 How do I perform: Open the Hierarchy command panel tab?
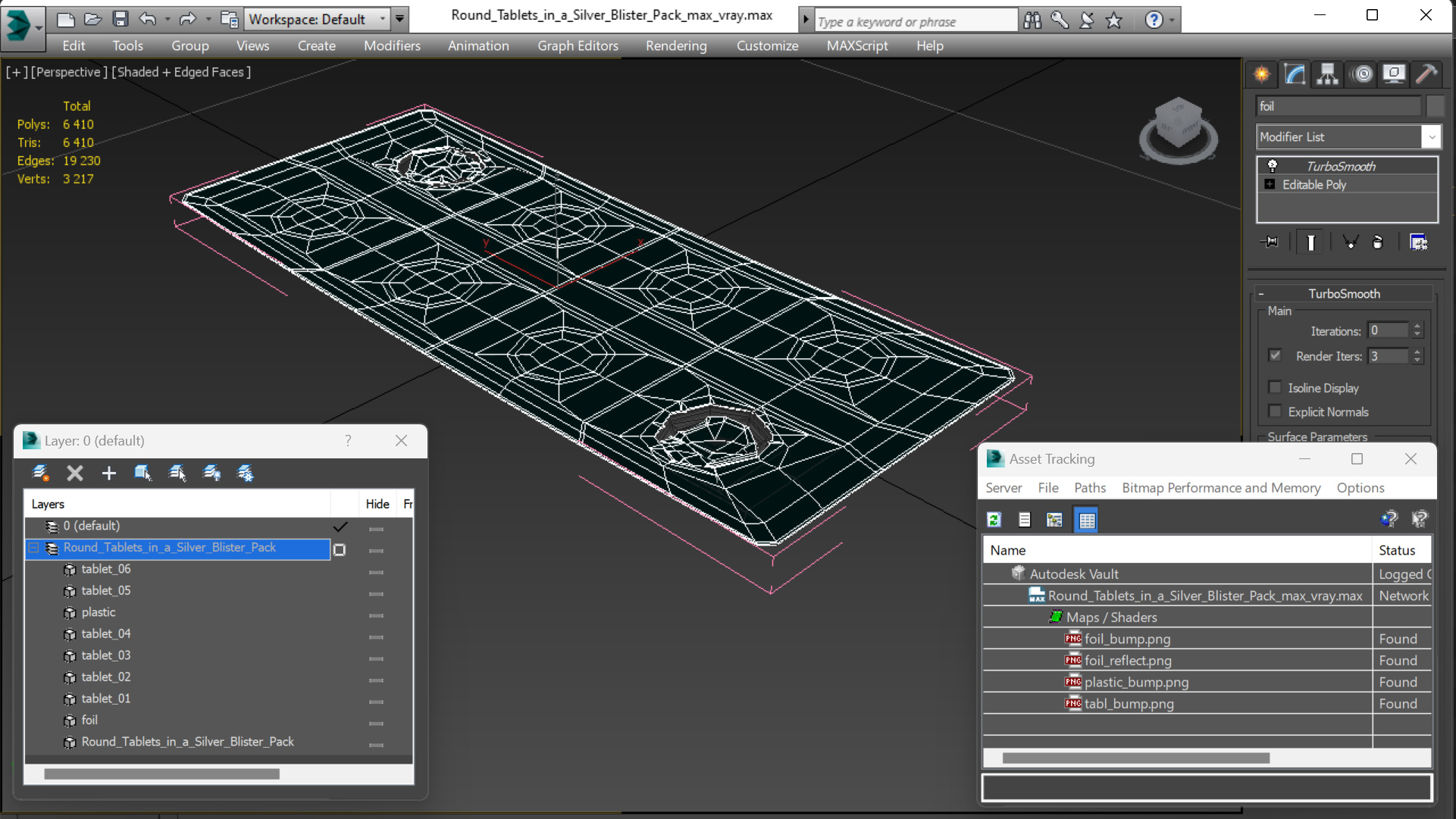pos(1327,74)
